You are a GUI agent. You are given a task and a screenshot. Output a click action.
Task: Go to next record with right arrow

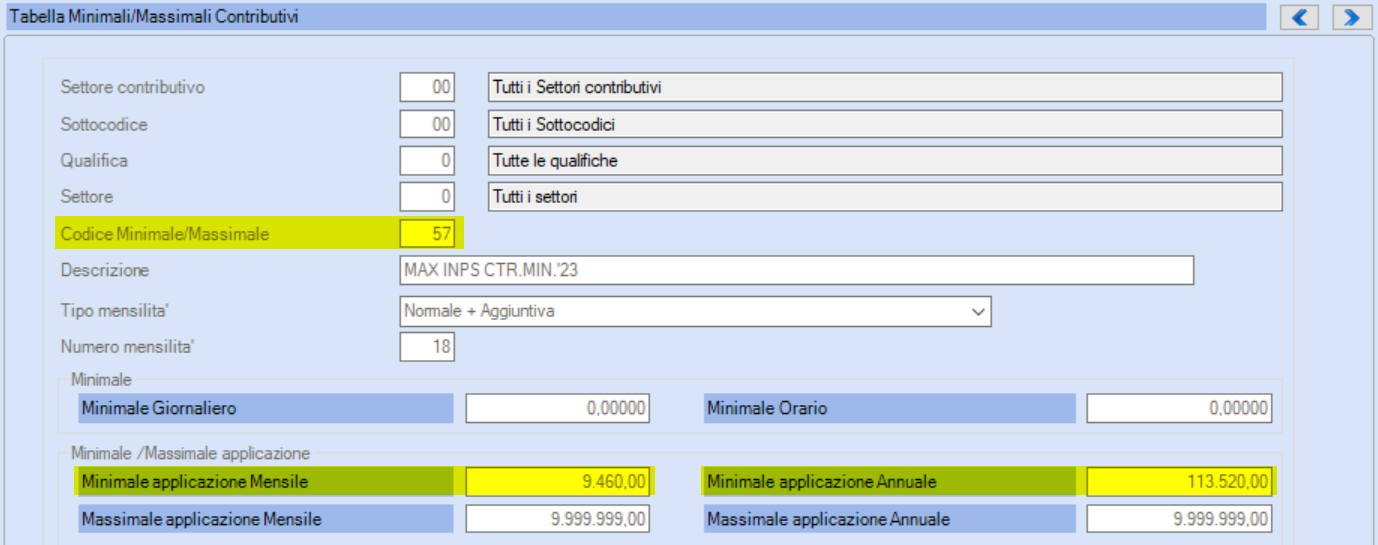tap(1351, 17)
